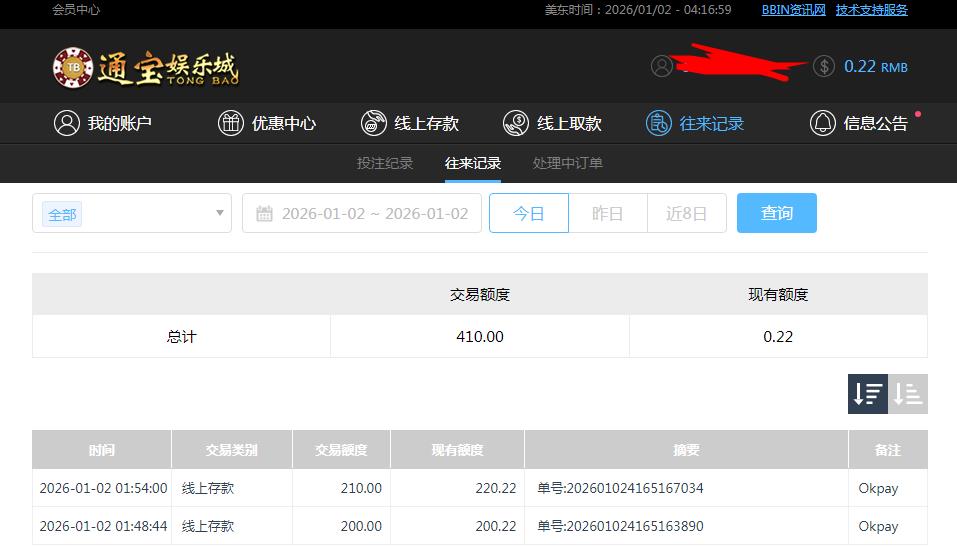Screen dimensions: 957x547
Task: Switch to the 往来记录 sub-tab
Action: click(473, 163)
